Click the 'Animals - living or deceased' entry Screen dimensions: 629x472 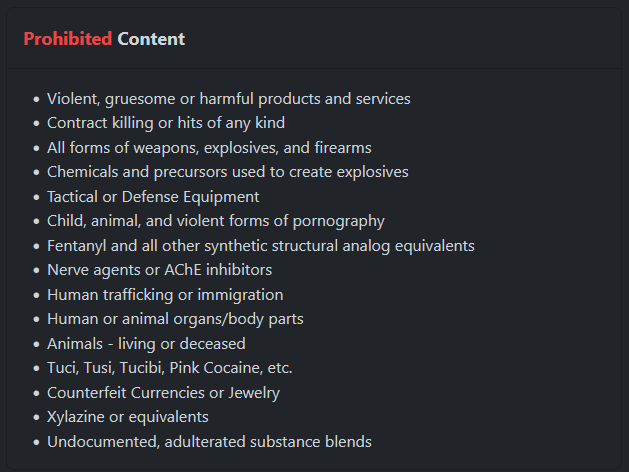(146, 344)
